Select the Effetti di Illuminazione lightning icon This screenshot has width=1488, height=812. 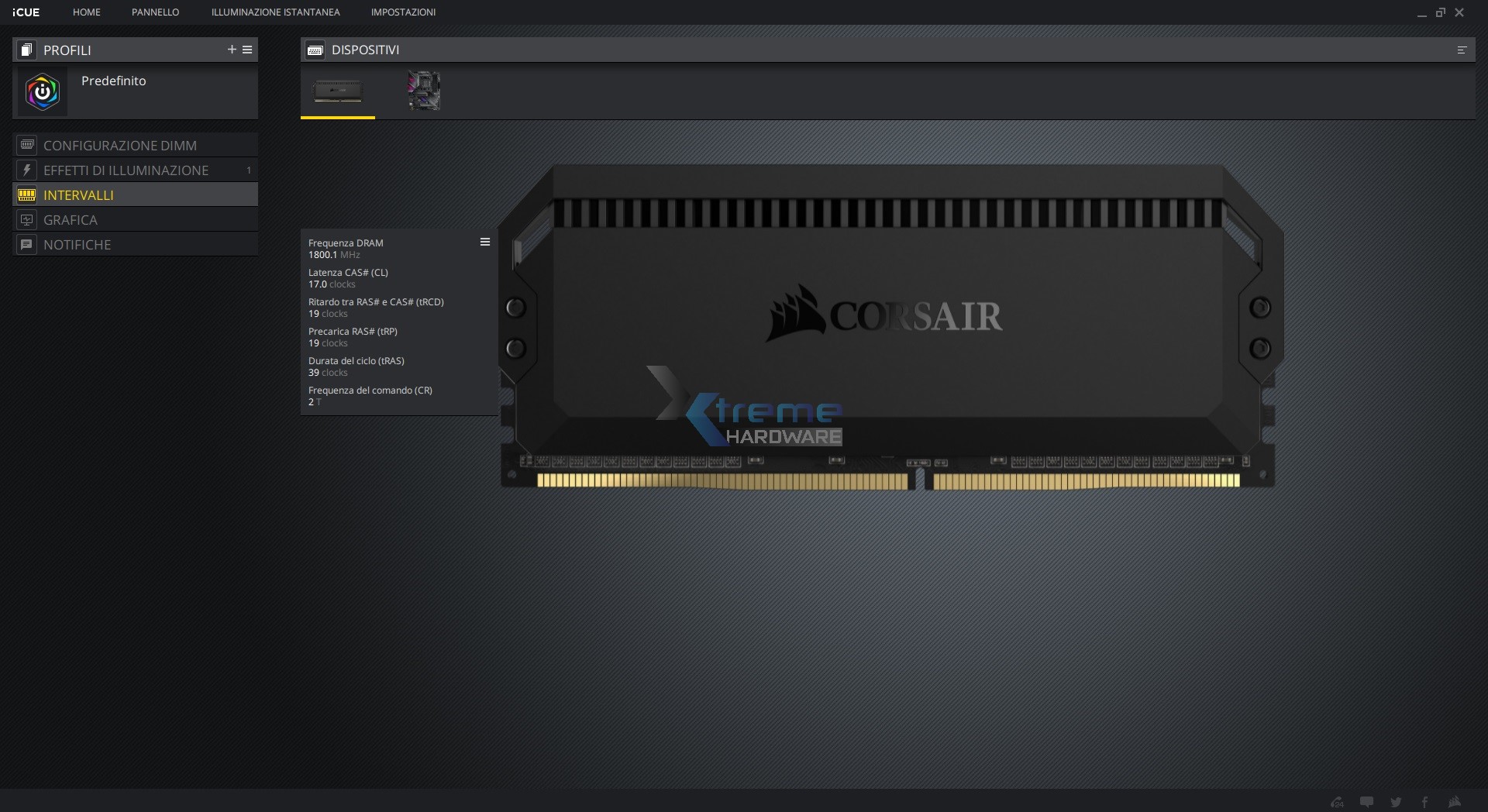(27, 170)
